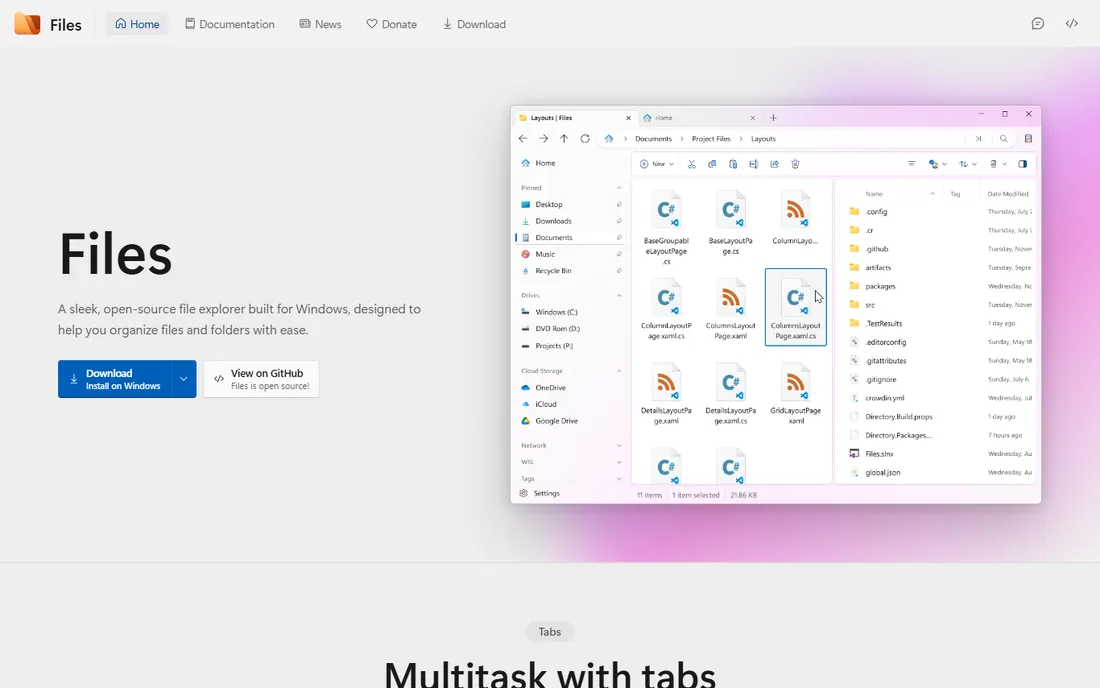Click Download Install on Windows button
The width and height of the screenshot is (1100, 688).
(115, 379)
